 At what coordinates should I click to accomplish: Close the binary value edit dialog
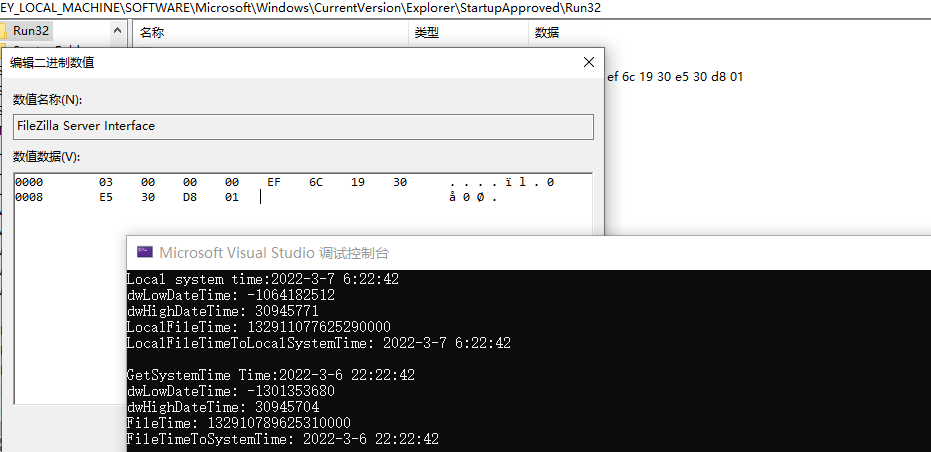click(x=588, y=62)
